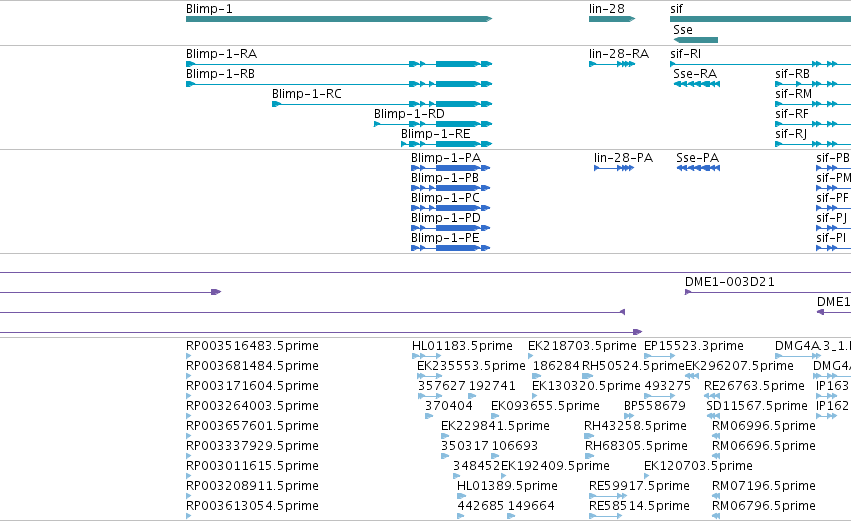Select the RM07196.5prime EST label
This screenshot has width=851, height=521.
tap(764, 487)
